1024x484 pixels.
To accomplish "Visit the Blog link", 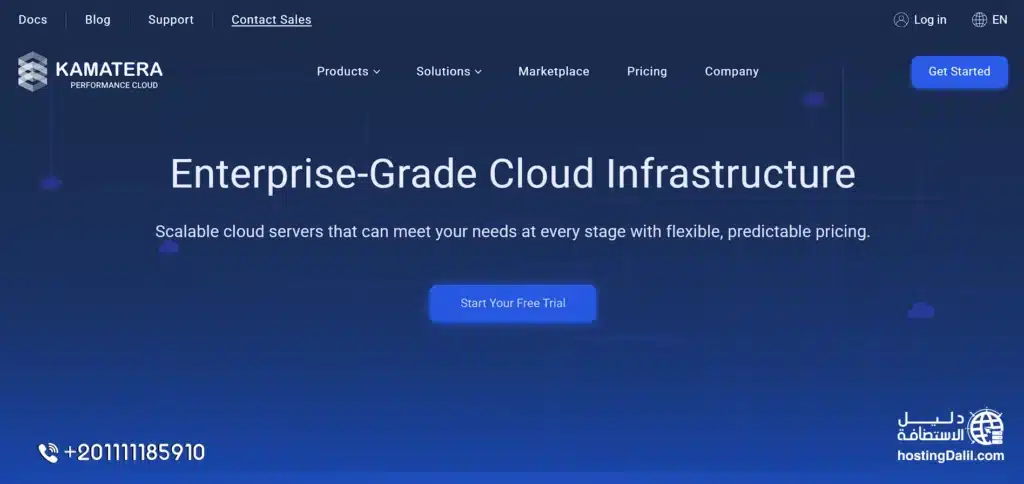I will coord(98,20).
